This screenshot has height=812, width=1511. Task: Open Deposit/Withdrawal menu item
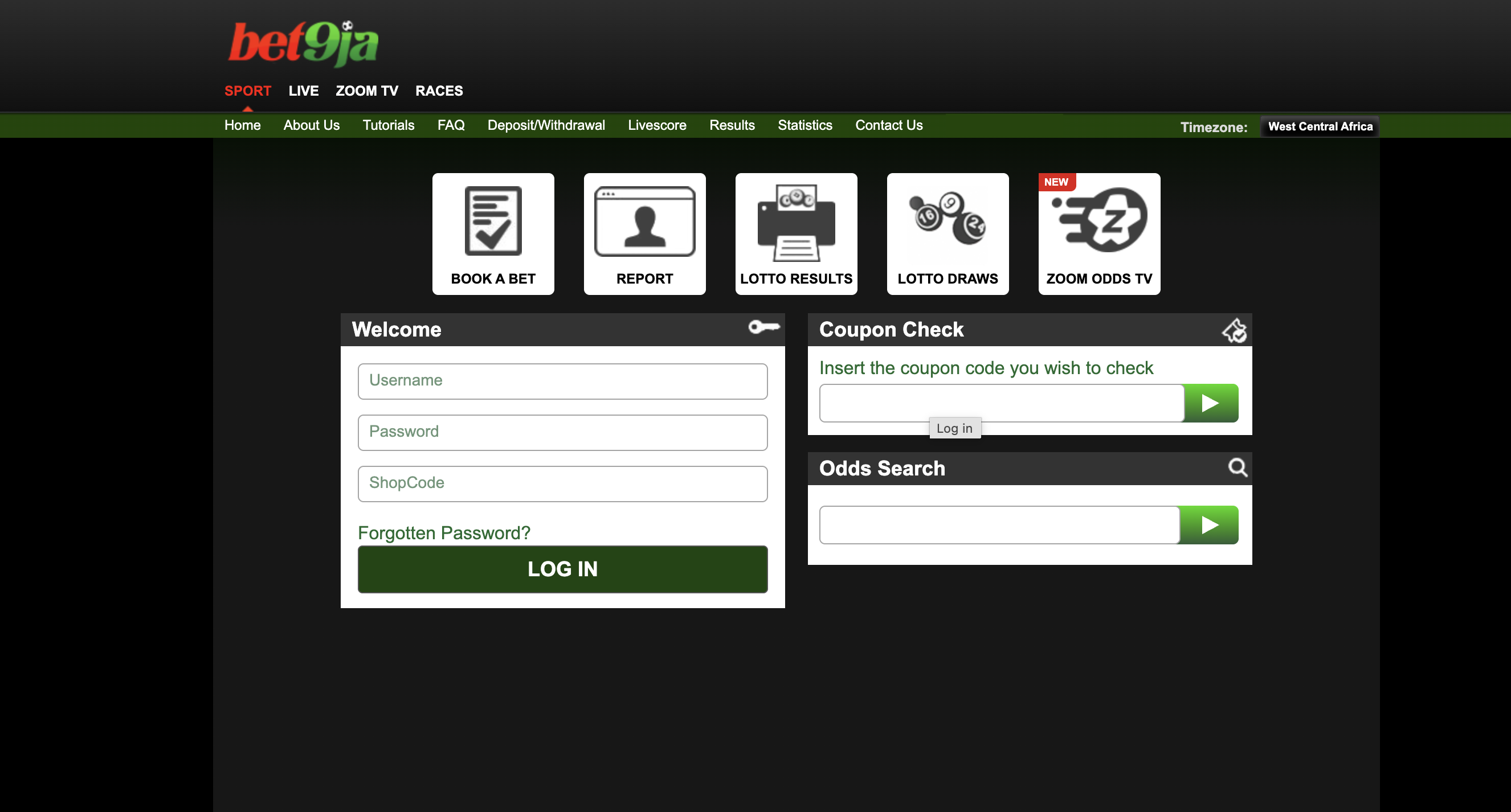click(x=545, y=125)
